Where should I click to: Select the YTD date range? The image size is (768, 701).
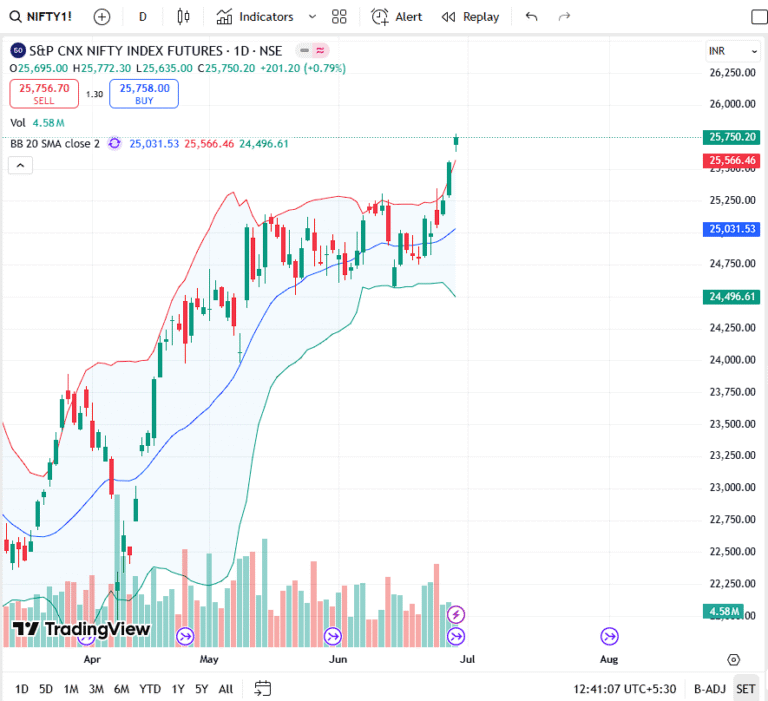click(x=150, y=689)
